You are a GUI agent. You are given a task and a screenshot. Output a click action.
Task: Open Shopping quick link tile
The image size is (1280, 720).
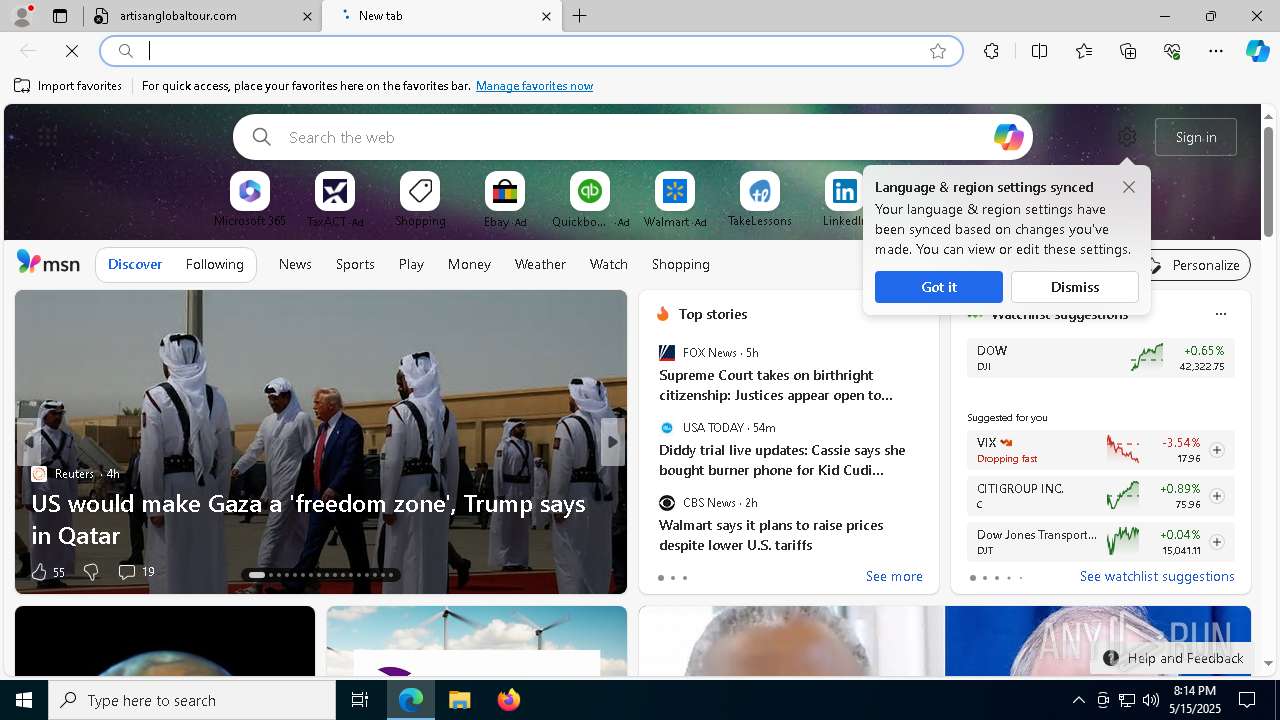coord(420,200)
